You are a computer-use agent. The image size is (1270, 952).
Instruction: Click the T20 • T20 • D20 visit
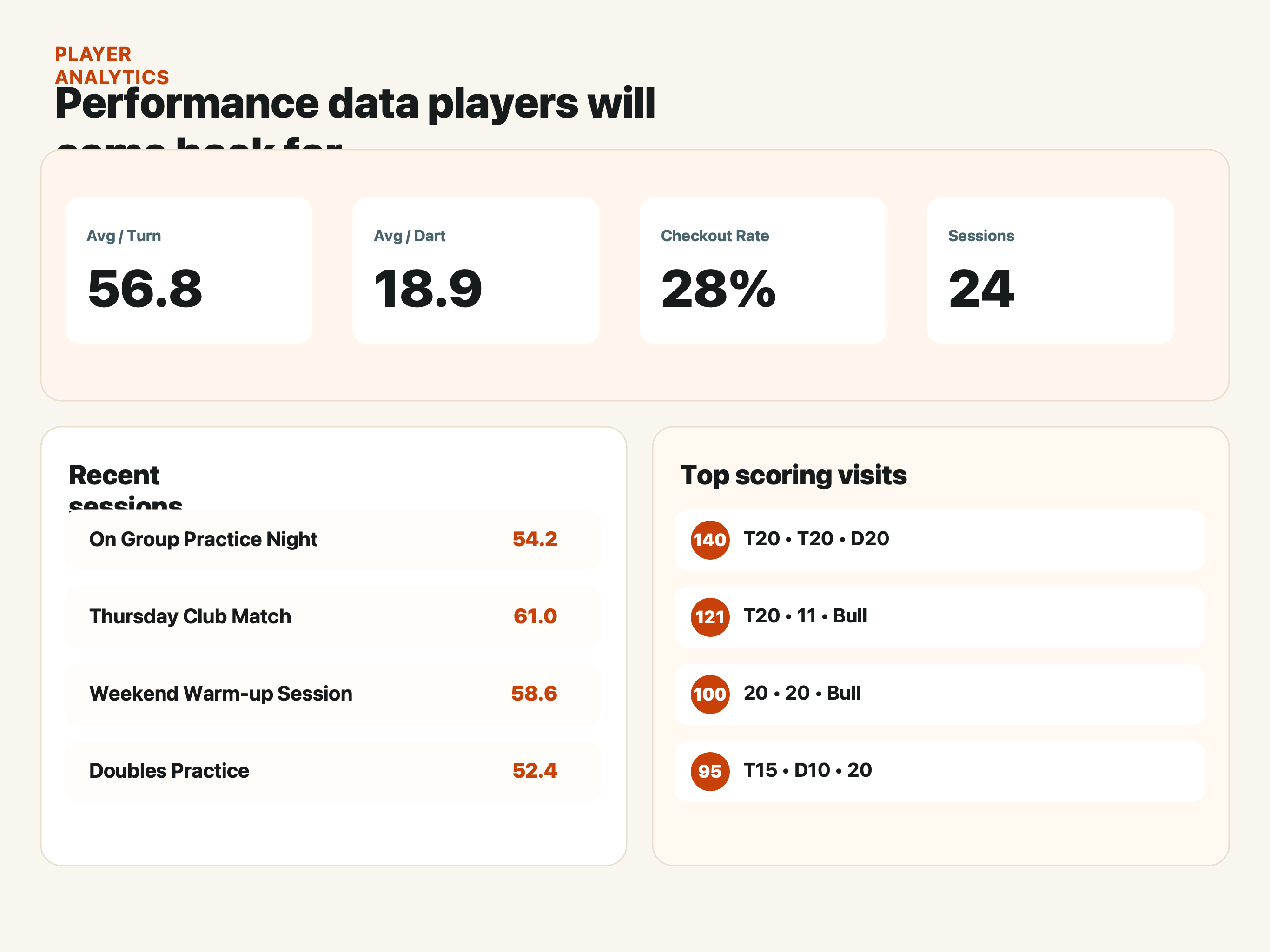(x=940, y=540)
